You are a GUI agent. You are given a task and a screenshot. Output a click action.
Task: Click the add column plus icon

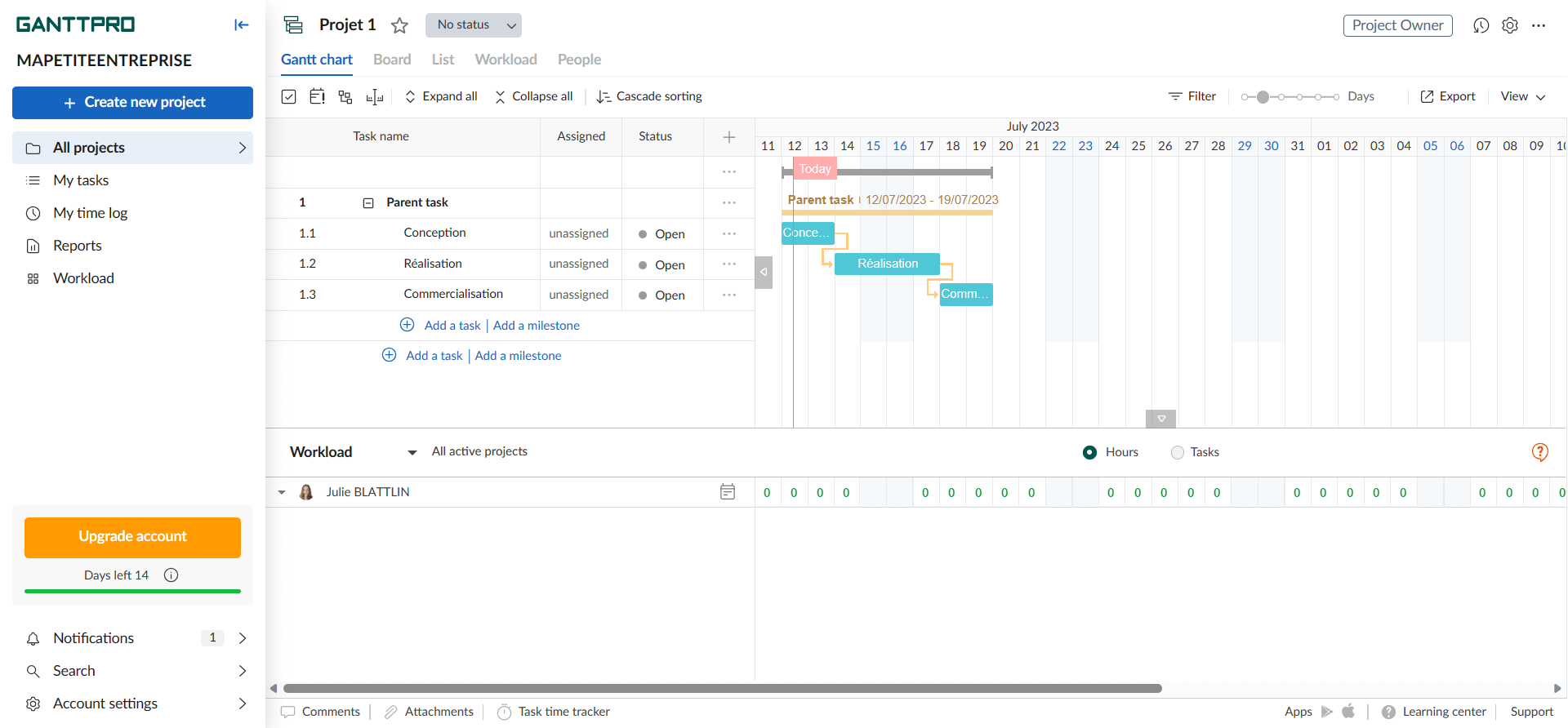[x=729, y=137]
